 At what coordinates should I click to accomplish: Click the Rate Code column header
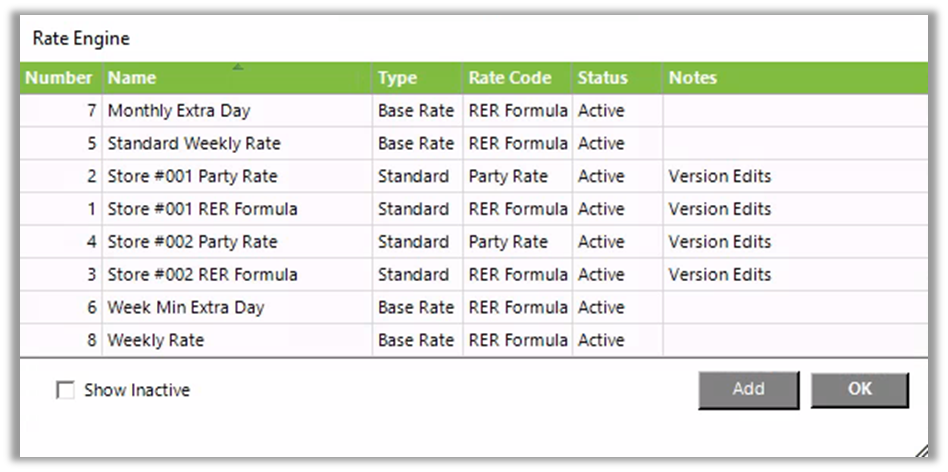tap(508, 78)
